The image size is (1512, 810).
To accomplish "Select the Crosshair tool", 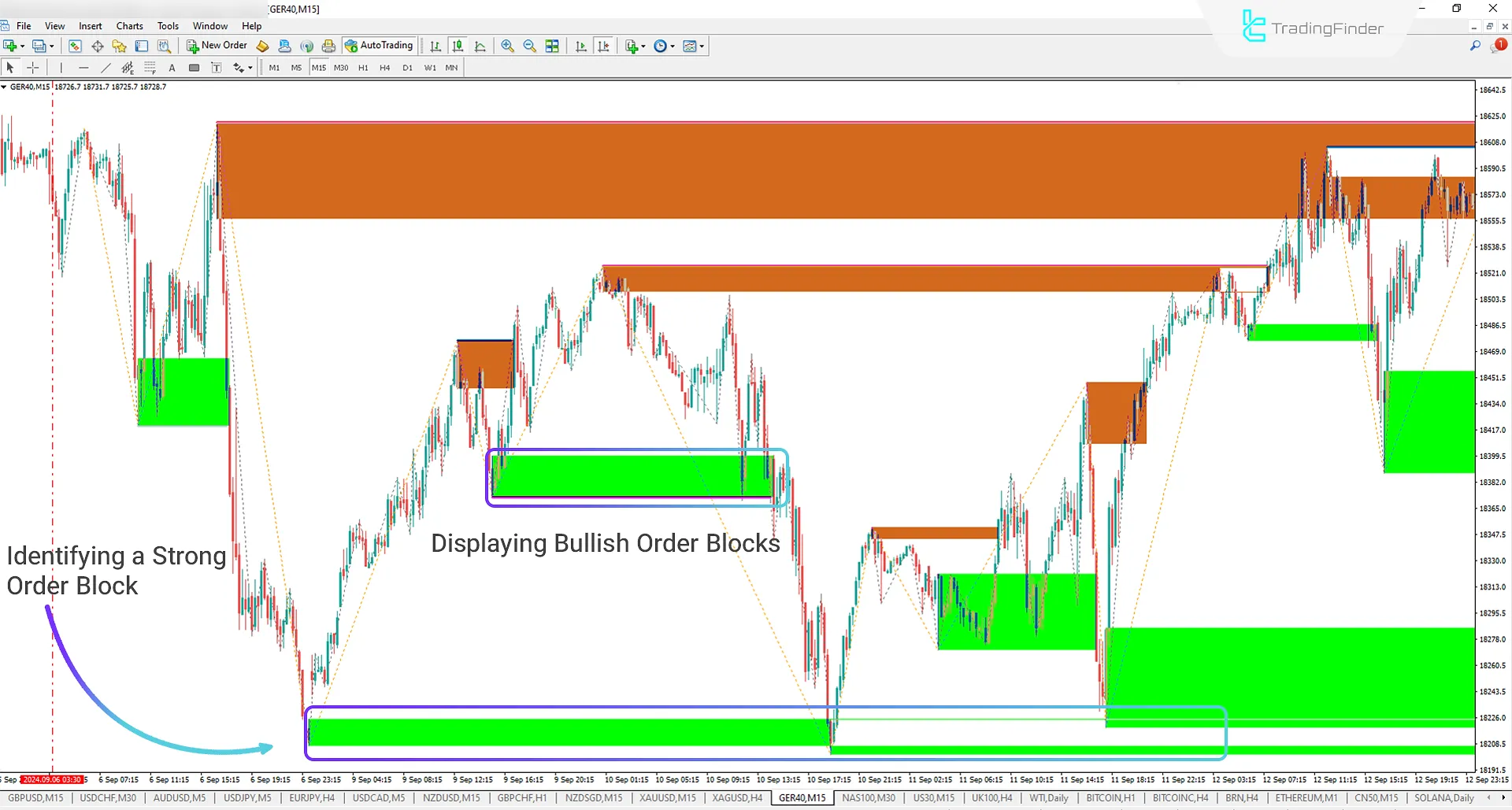I will pyautogui.click(x=33, y=68).
